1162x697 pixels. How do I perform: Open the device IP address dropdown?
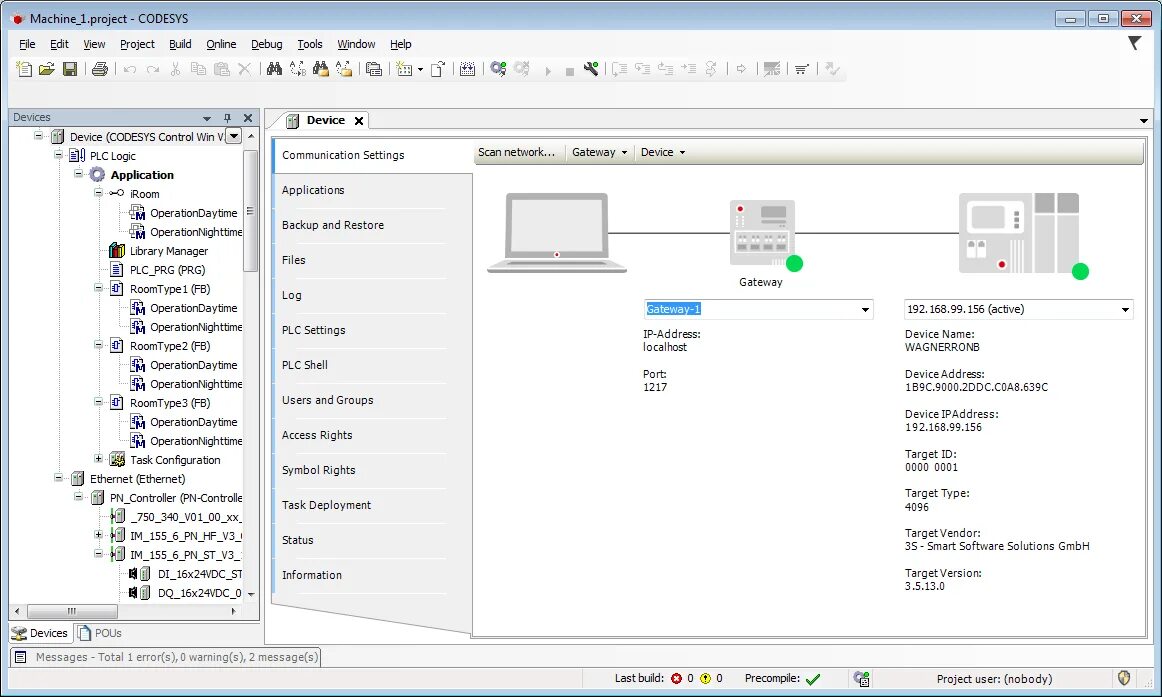[1125, 310]
